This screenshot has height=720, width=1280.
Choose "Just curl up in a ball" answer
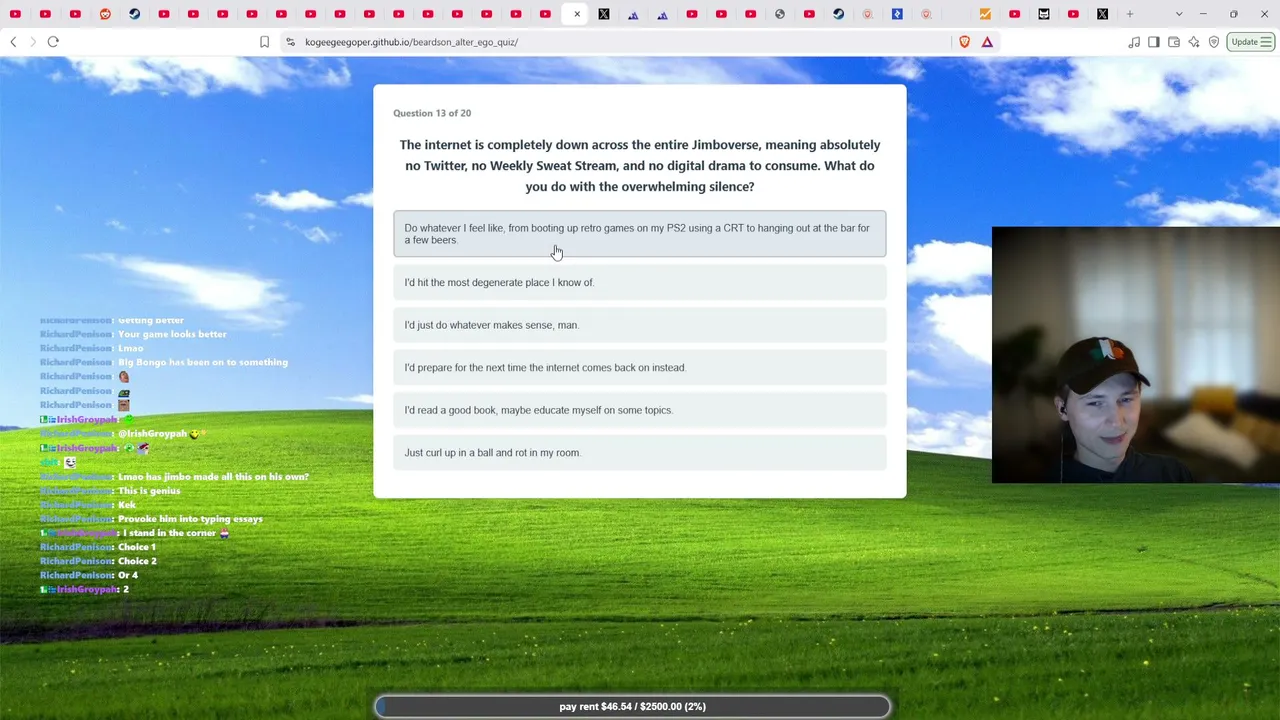(x=640, y=453)
